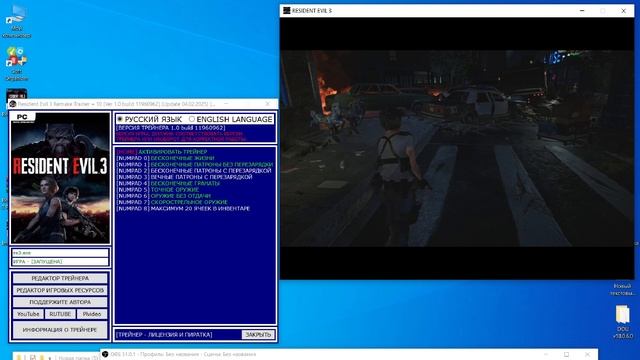The height and width of the screenshot is (360, 640).
Task: Select NUMPAD 6 ОРУЖИЕ БЕЗ ОТДАЧИ line
Action: tap(164, 196)
